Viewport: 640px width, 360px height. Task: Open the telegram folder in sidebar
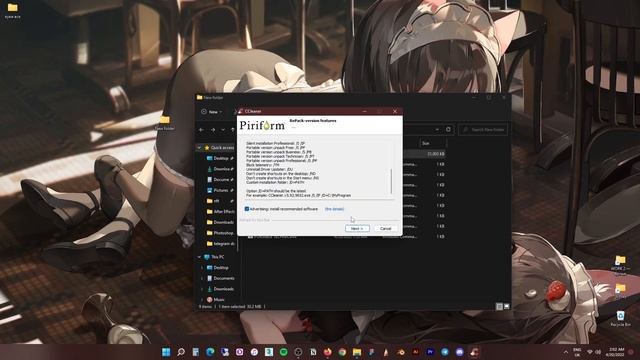(x=221, y=243)
